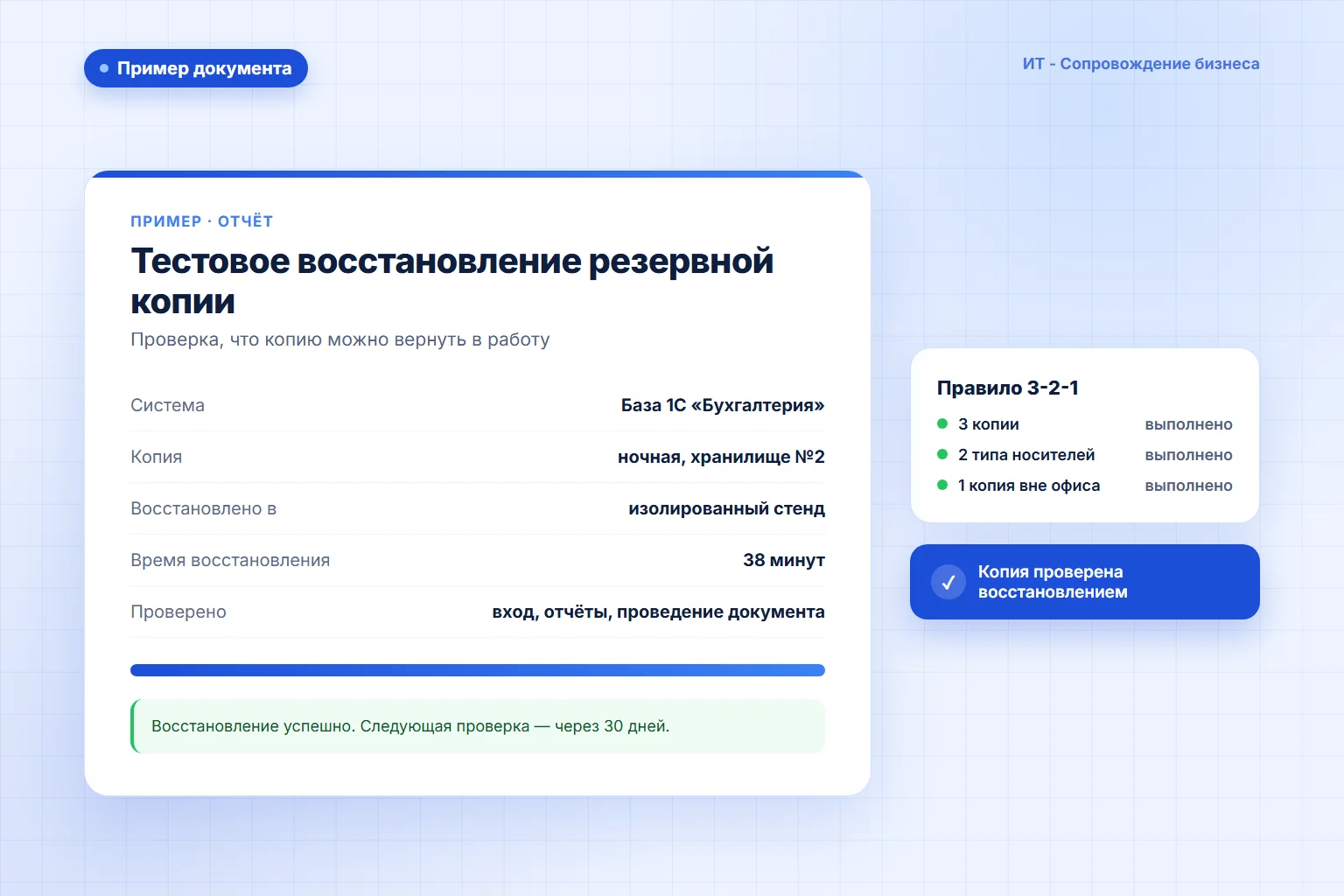Click heading «Тестовое восстановление резервной копии»
The image size is (1344, 896).
coord(452,281)
